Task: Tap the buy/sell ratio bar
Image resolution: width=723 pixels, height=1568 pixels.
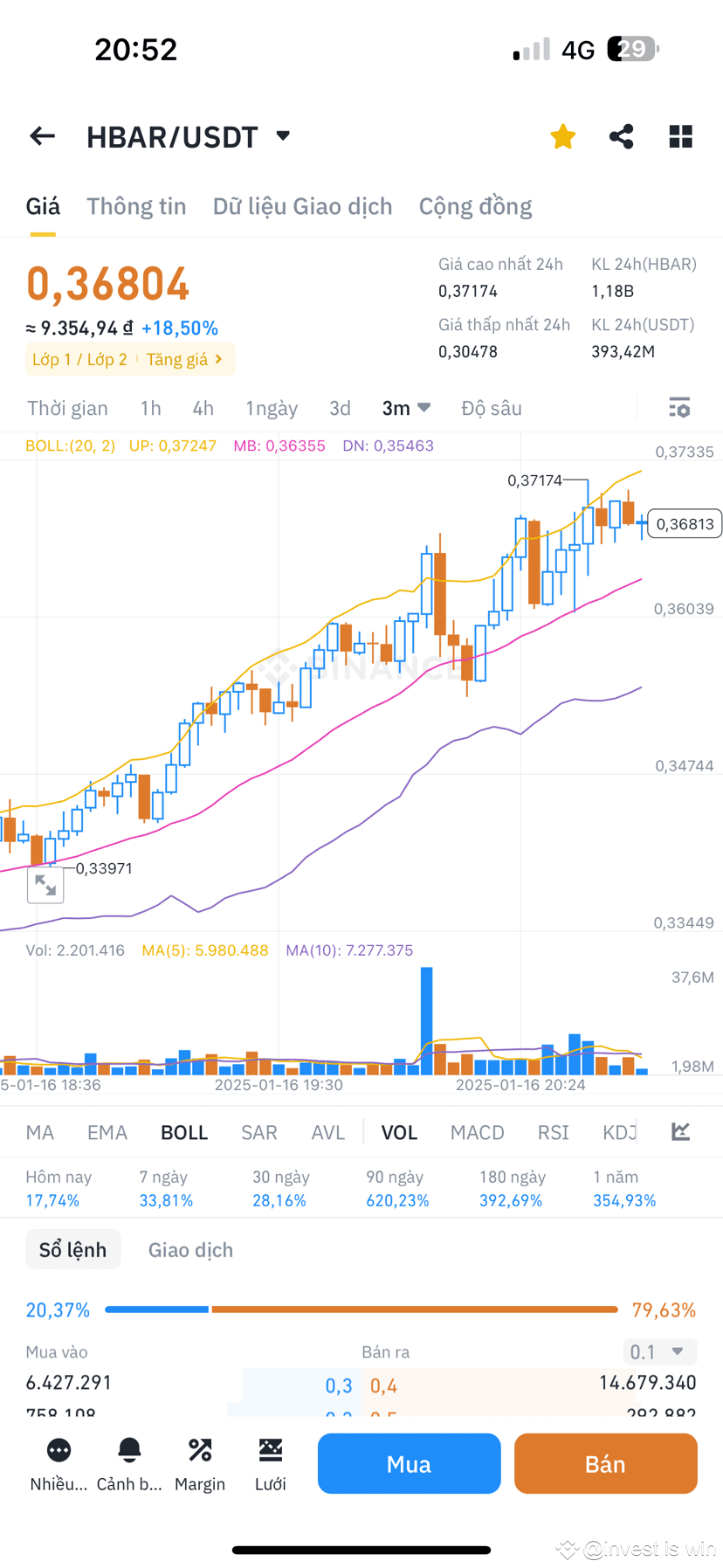Action: (361, 1309)
